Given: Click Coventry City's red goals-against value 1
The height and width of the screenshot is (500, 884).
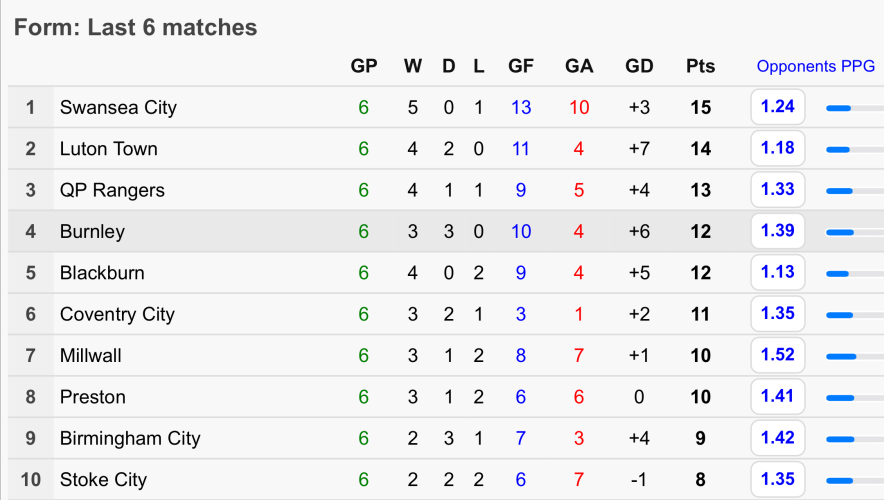Looking at the screenshot, I should pyautogui.click(x=579, y=314).
